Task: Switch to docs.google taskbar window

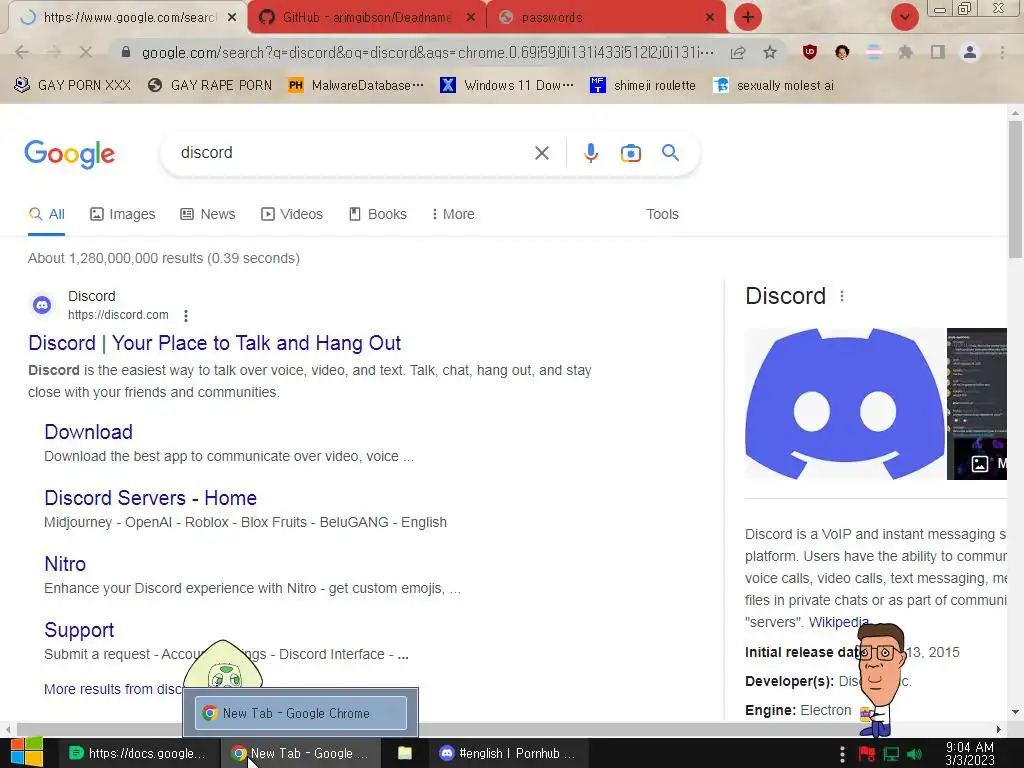Action: (x=138, y=754)
